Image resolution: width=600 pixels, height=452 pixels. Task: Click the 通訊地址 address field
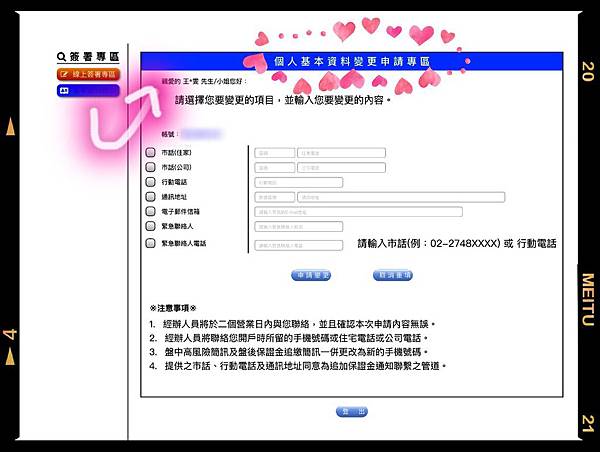(x=401, y=197)
